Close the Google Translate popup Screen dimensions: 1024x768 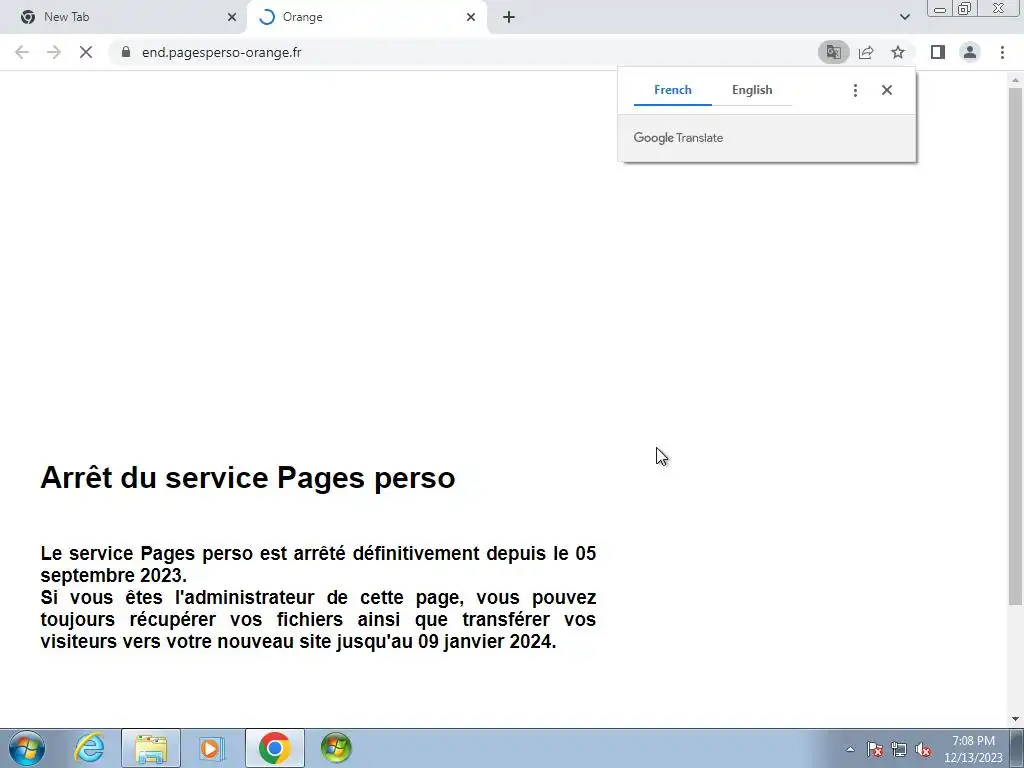886,90
